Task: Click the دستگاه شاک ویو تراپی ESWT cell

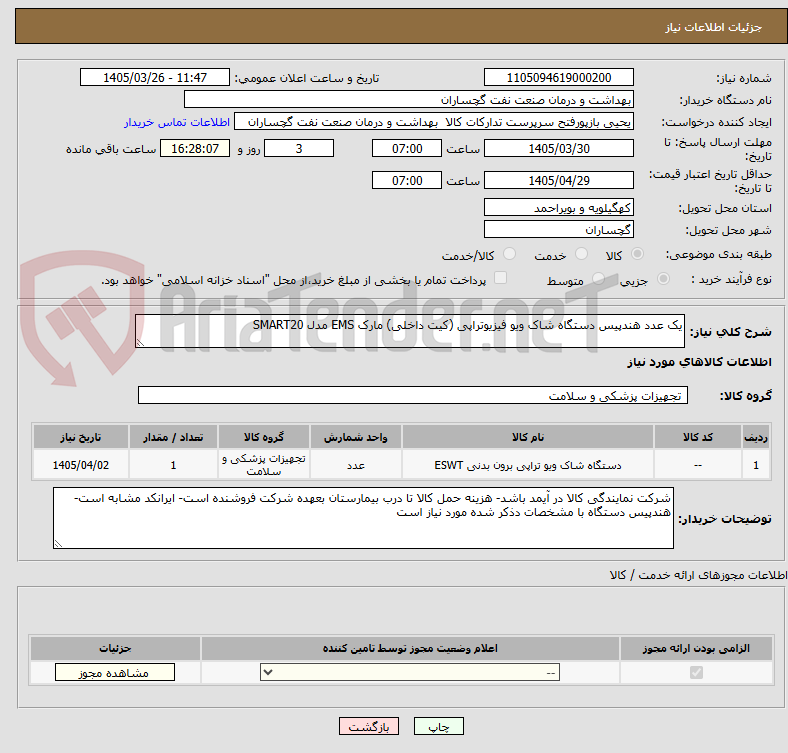Action: [x=528, y=465]
